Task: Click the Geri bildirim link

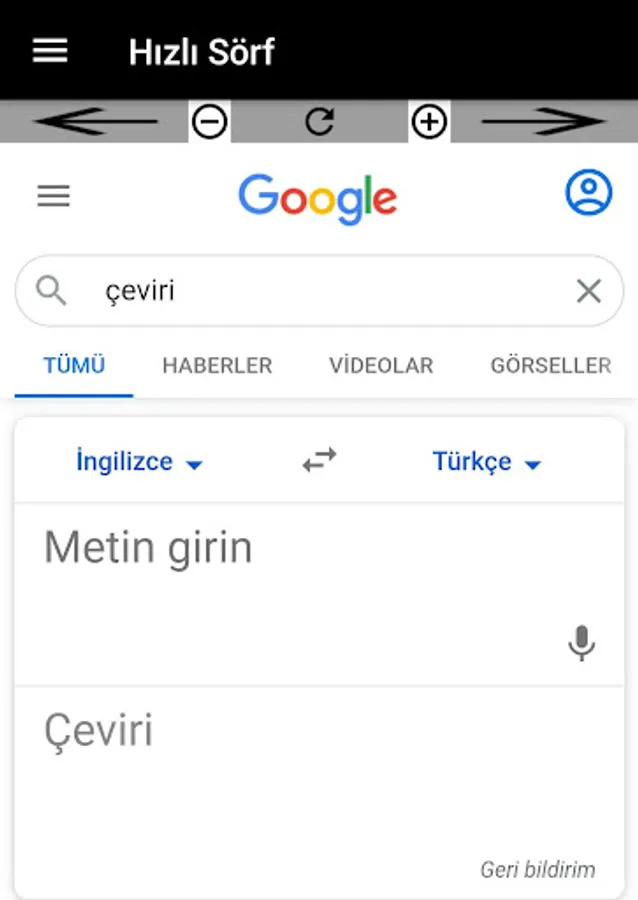Action: [537, 869]
